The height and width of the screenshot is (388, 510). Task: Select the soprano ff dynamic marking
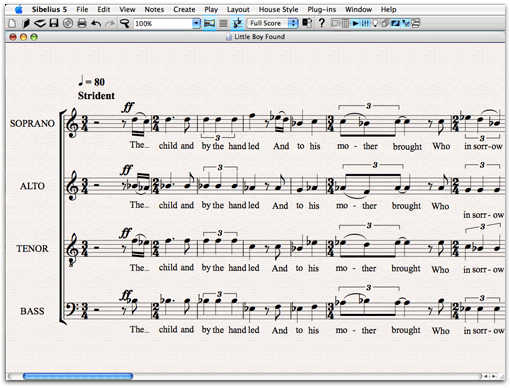pos(128,107)
